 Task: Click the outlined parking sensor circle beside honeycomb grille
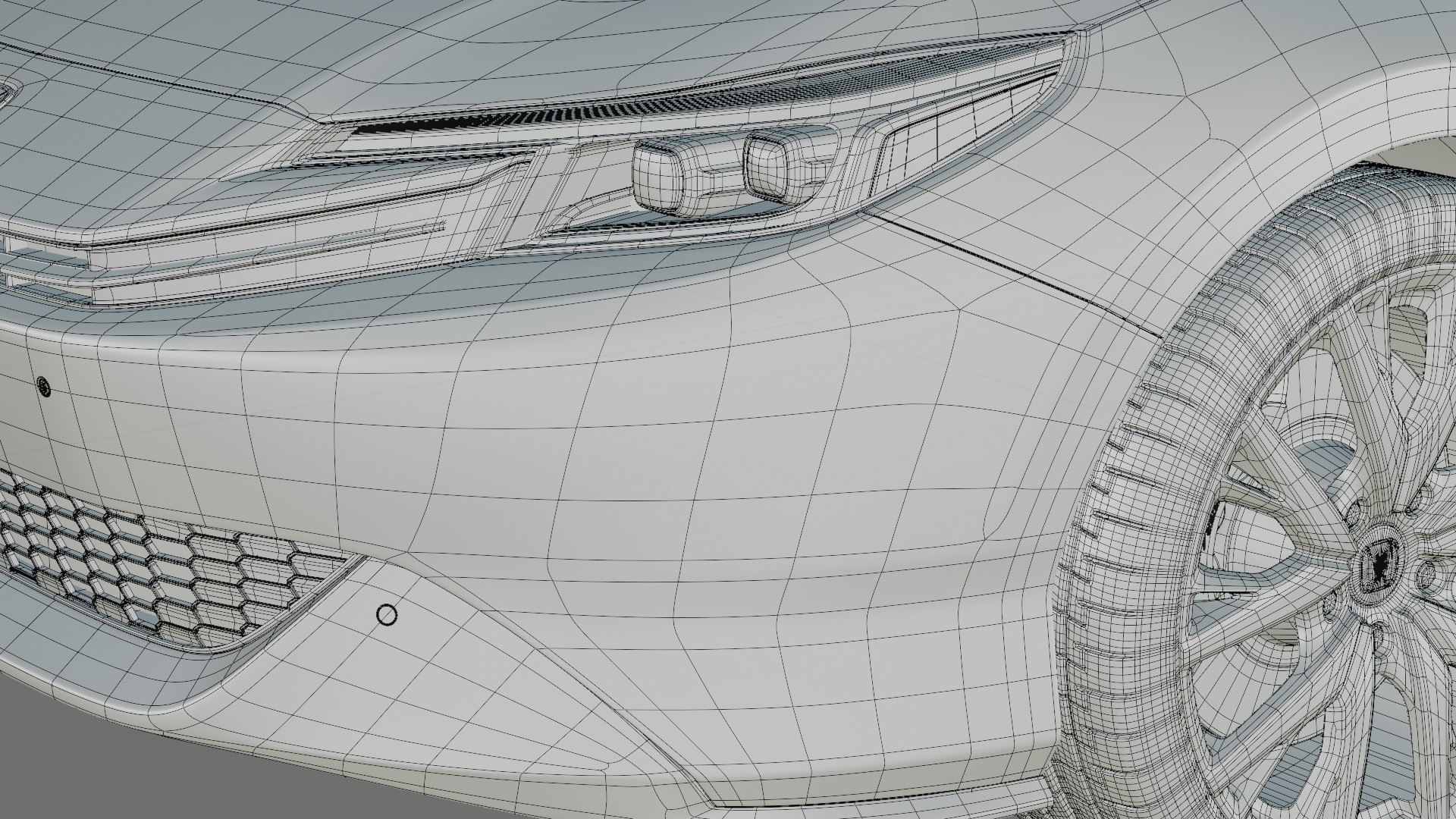pos(388,615)
